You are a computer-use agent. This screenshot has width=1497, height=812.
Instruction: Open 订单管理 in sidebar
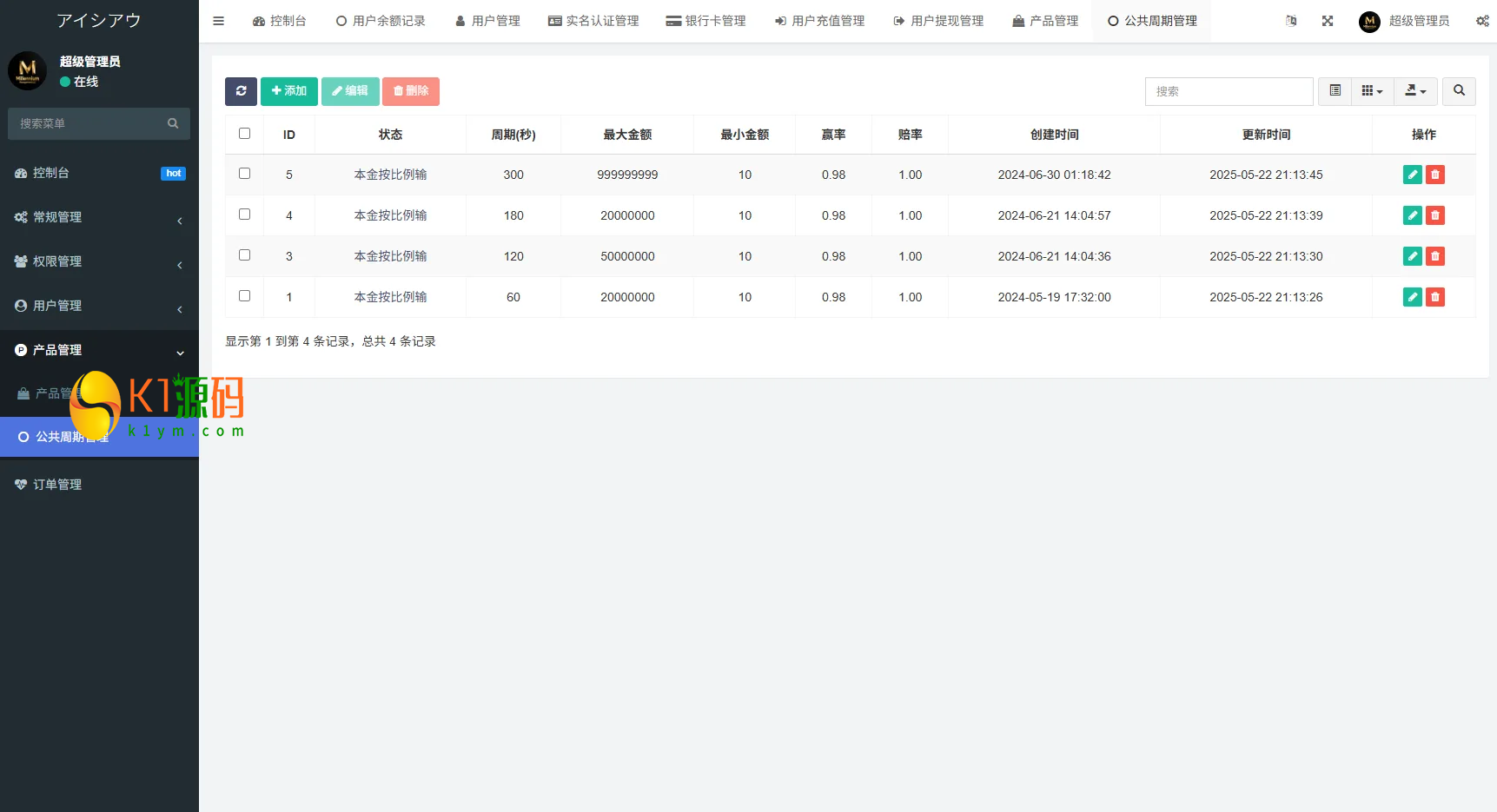click(x=99, y=485)
